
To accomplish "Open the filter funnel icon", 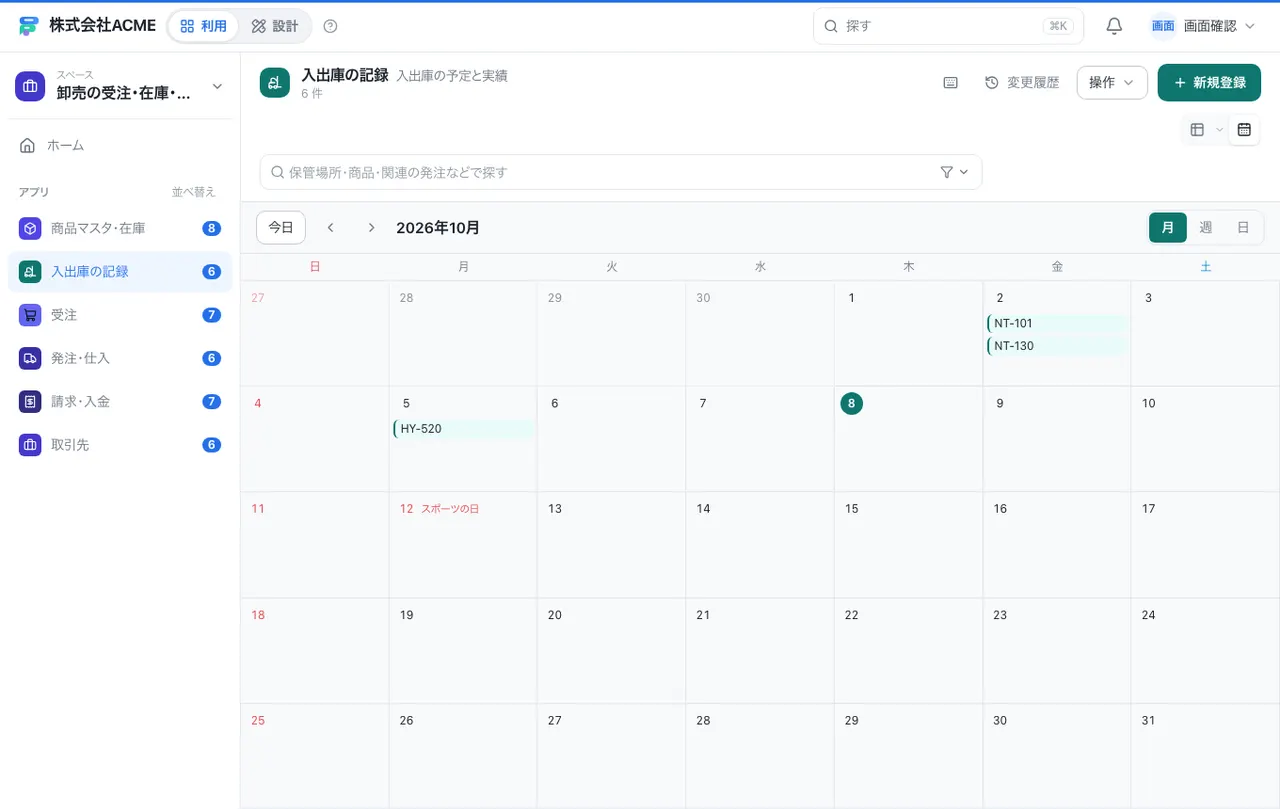I will point(947,172).
